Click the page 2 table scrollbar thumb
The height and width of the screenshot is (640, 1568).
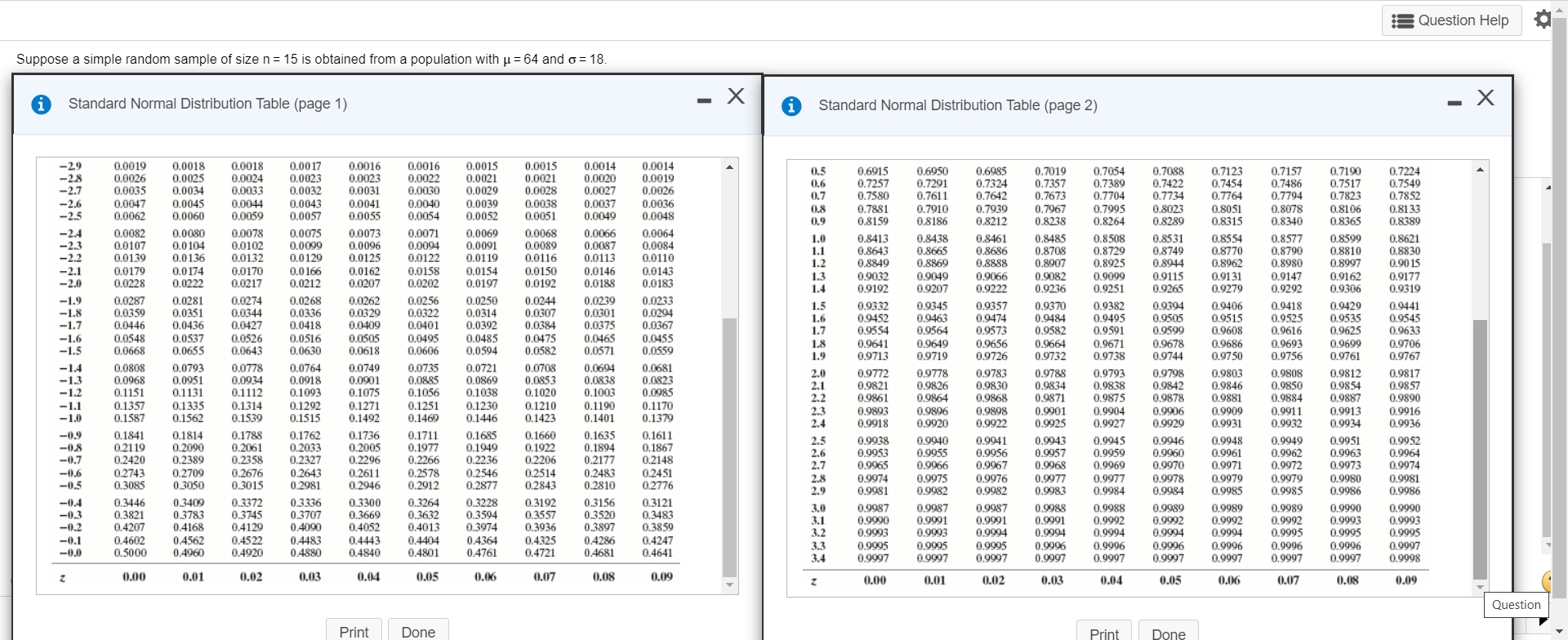click(x=1480, y=450)
